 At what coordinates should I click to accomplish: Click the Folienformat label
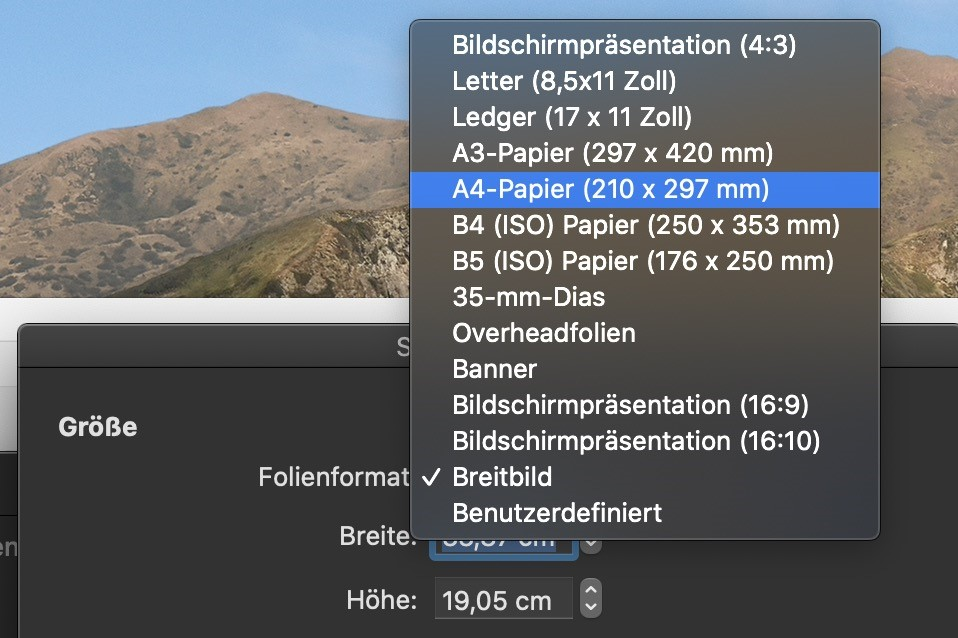tap(334, 478)
